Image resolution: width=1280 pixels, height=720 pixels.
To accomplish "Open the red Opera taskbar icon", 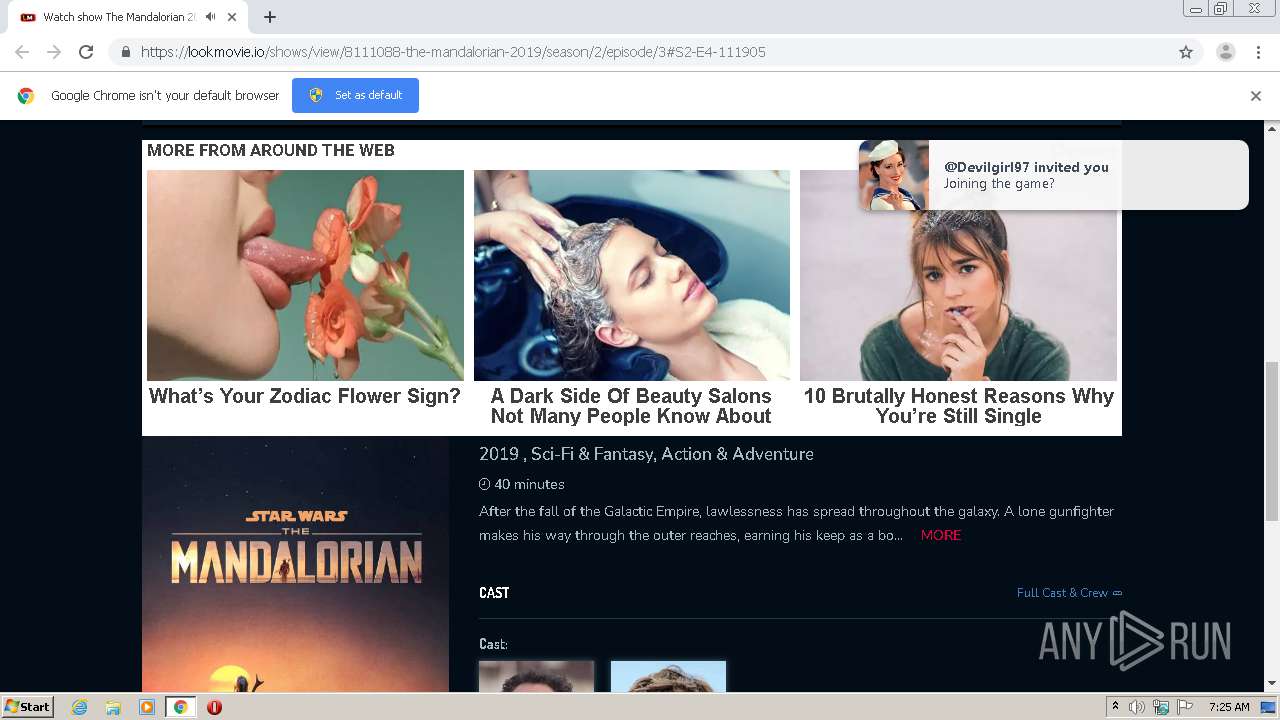I will (x=214, y=707).
